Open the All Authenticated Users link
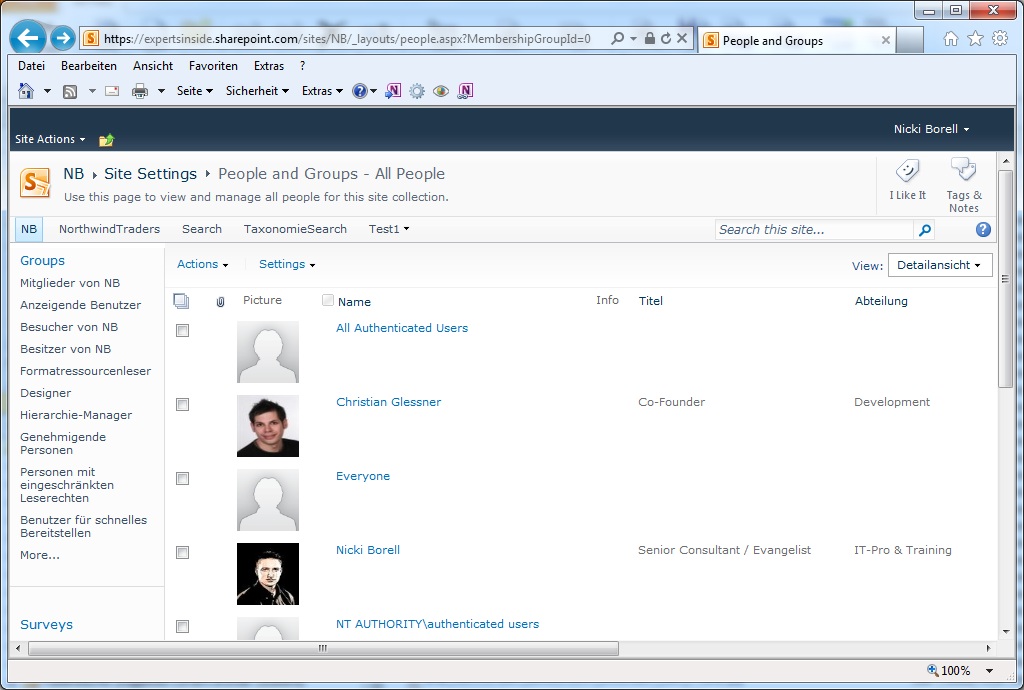This screenshot has height=690, width=1024. (x=401, y=327)
